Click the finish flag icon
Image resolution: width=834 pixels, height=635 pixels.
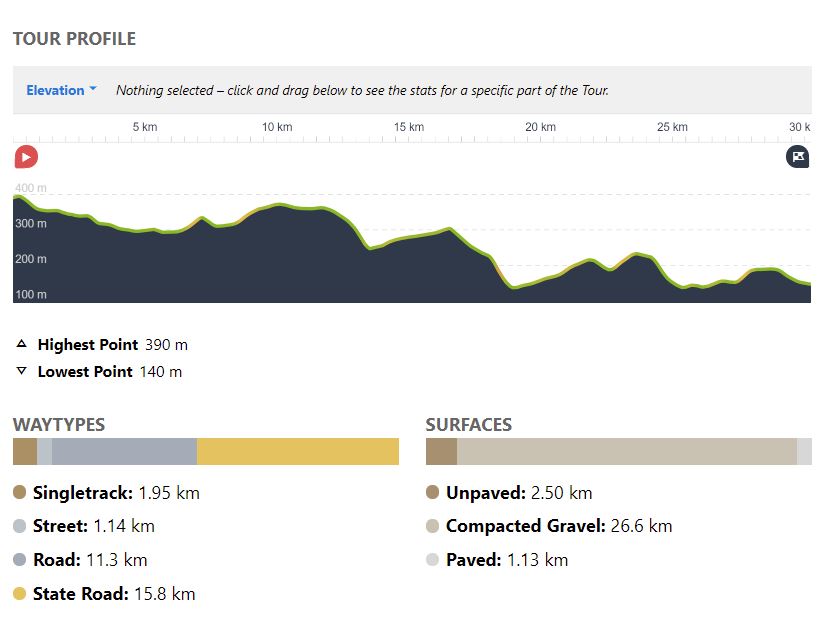(x=797, y=157)
